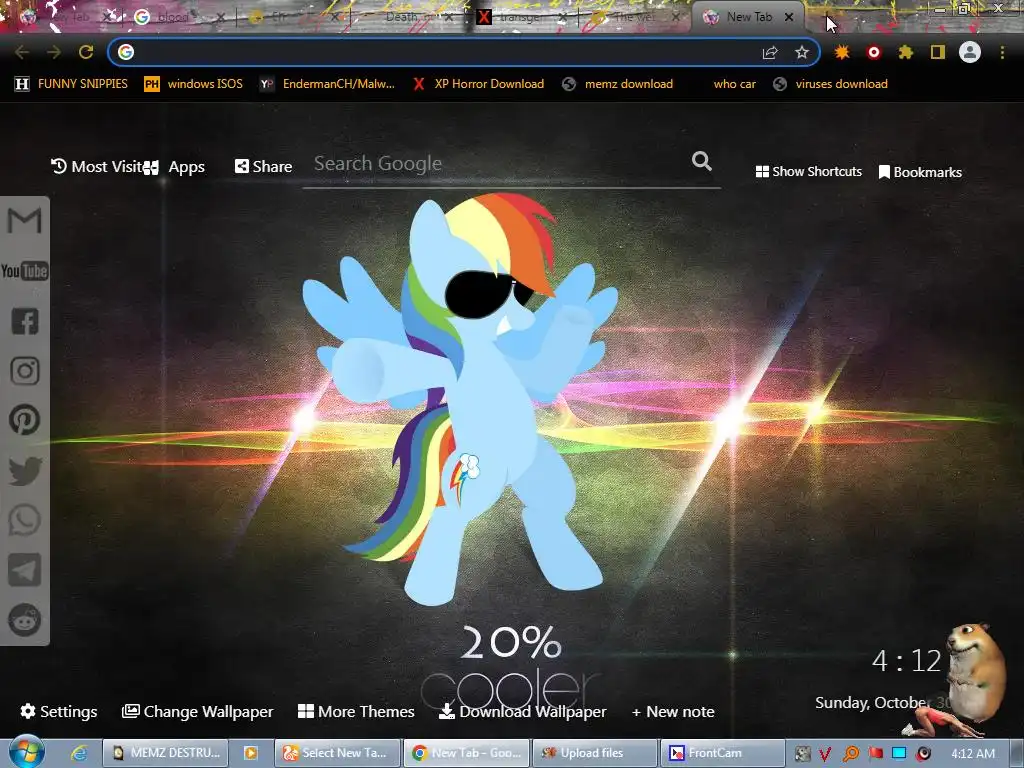This screenshot has height=768, width=1024.
Task: Switch to the 'Death' tab
Action: pyautogui.click(x=409, y=17)
